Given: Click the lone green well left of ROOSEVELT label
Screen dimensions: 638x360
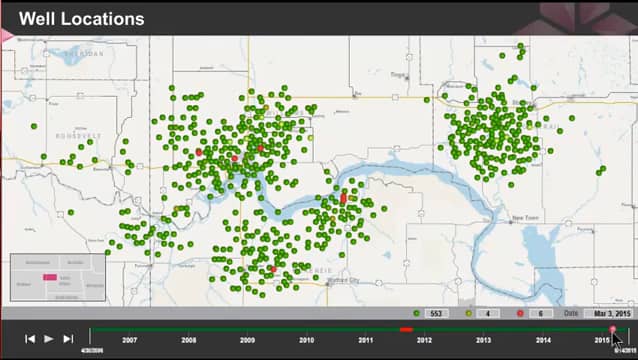Looking at the screenshot, I should 34,127.
